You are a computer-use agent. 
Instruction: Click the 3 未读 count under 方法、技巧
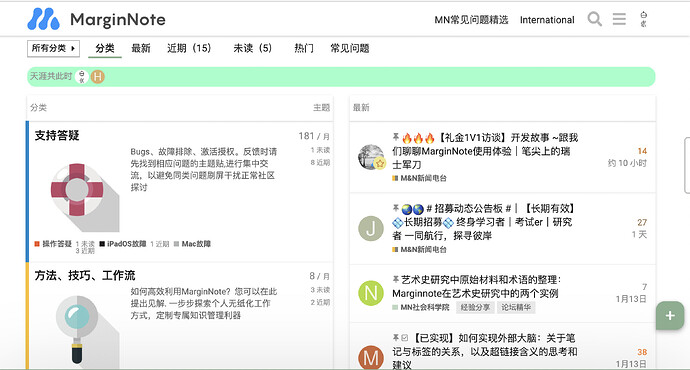320,290
